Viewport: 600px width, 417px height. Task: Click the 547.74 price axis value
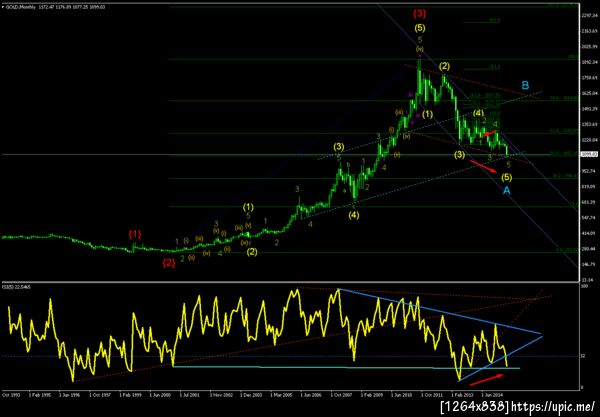(x=588, y=217)
